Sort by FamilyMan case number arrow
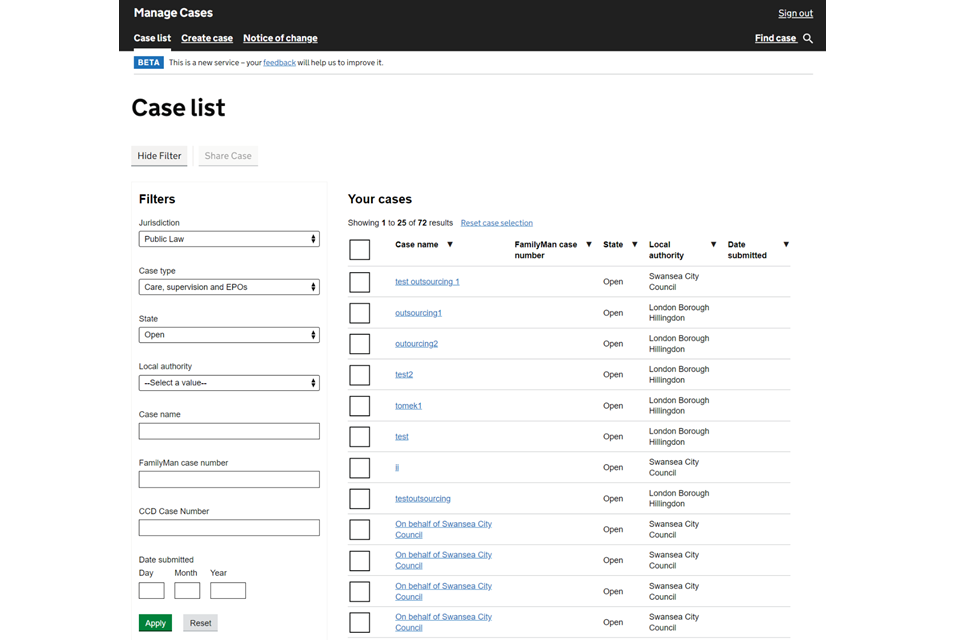Viewport: 960px width, 640px height. (588, 245)
